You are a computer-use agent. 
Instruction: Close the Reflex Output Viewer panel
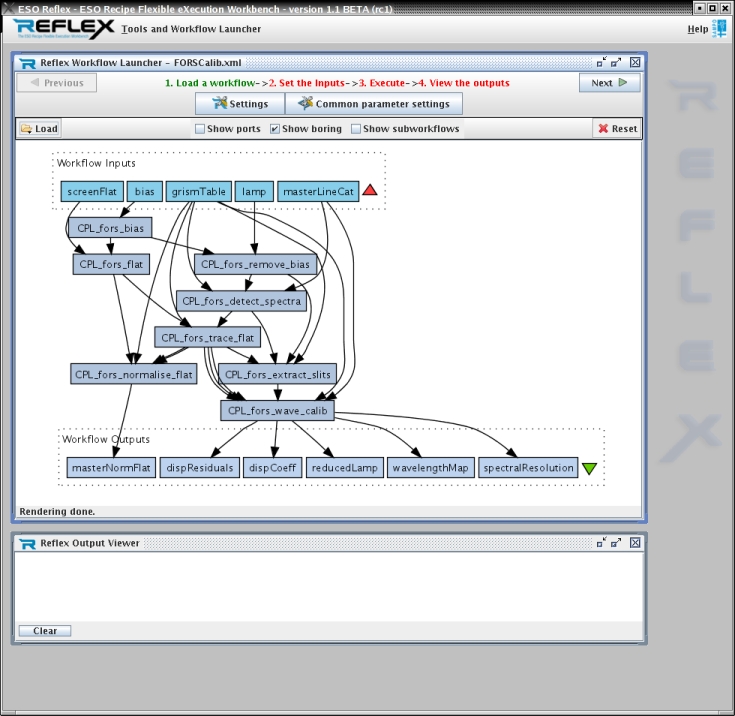click(635, 542)
